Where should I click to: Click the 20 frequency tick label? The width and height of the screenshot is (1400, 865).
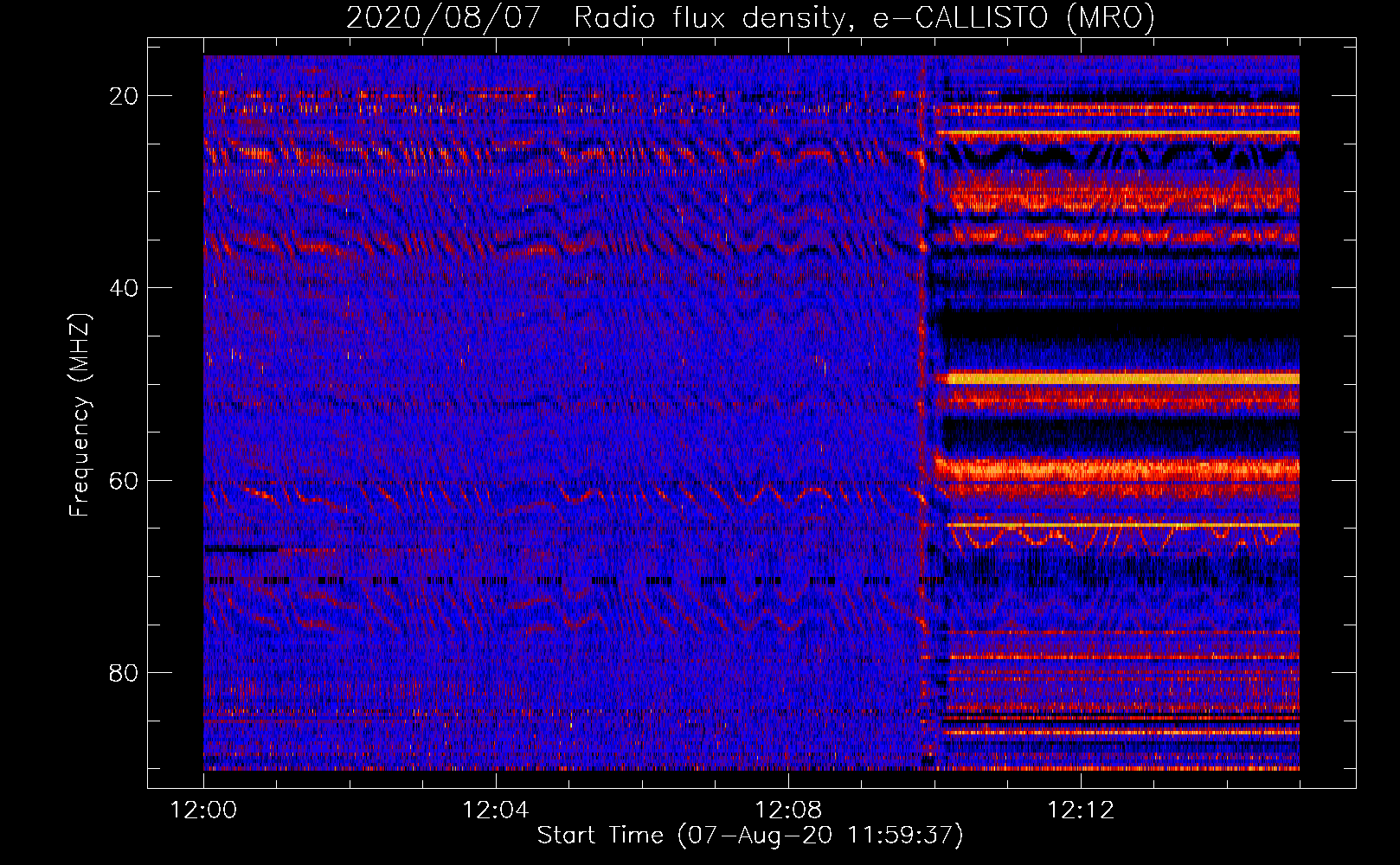coord(124,96)
